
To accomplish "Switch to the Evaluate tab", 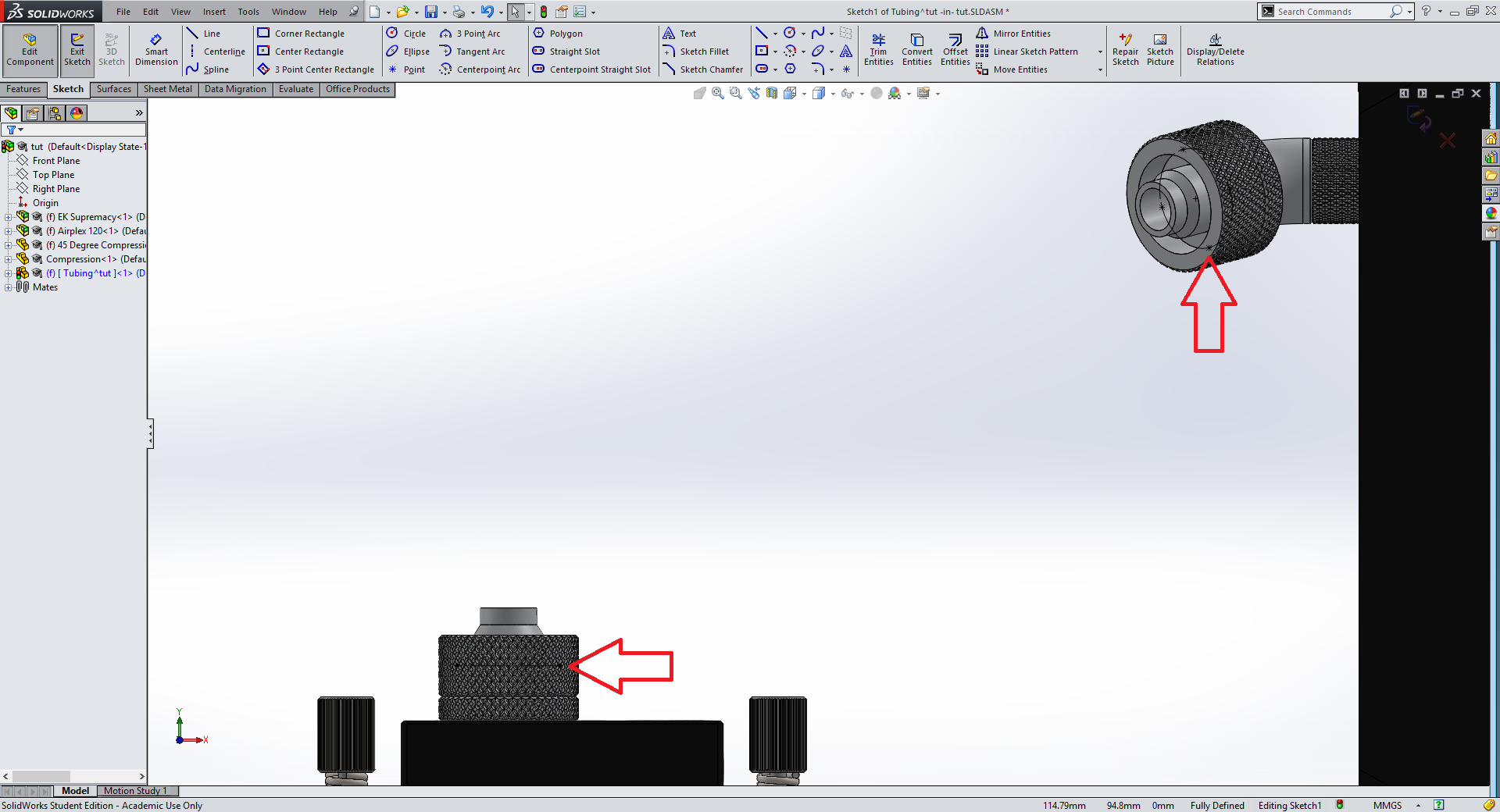I will [295, 89].
